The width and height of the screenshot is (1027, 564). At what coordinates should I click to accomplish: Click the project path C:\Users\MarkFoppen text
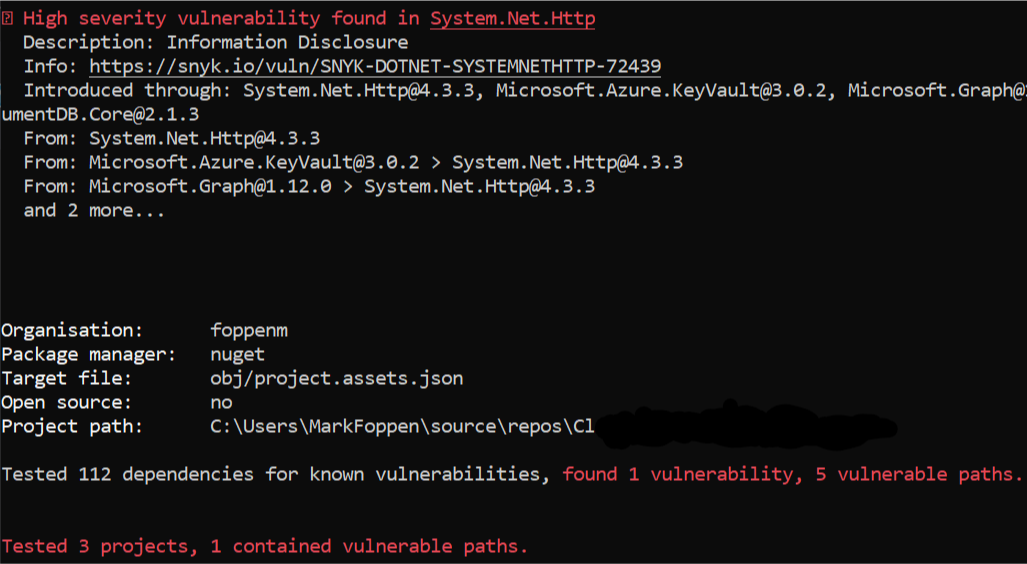[x=402, y=426]
